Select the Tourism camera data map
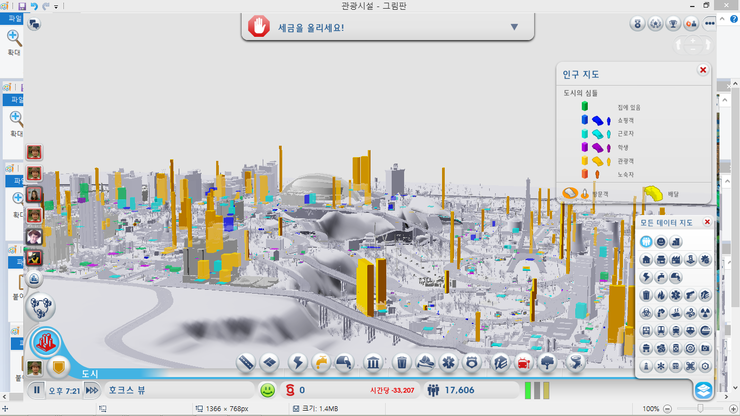740x416 pixels. pos(705,348)
